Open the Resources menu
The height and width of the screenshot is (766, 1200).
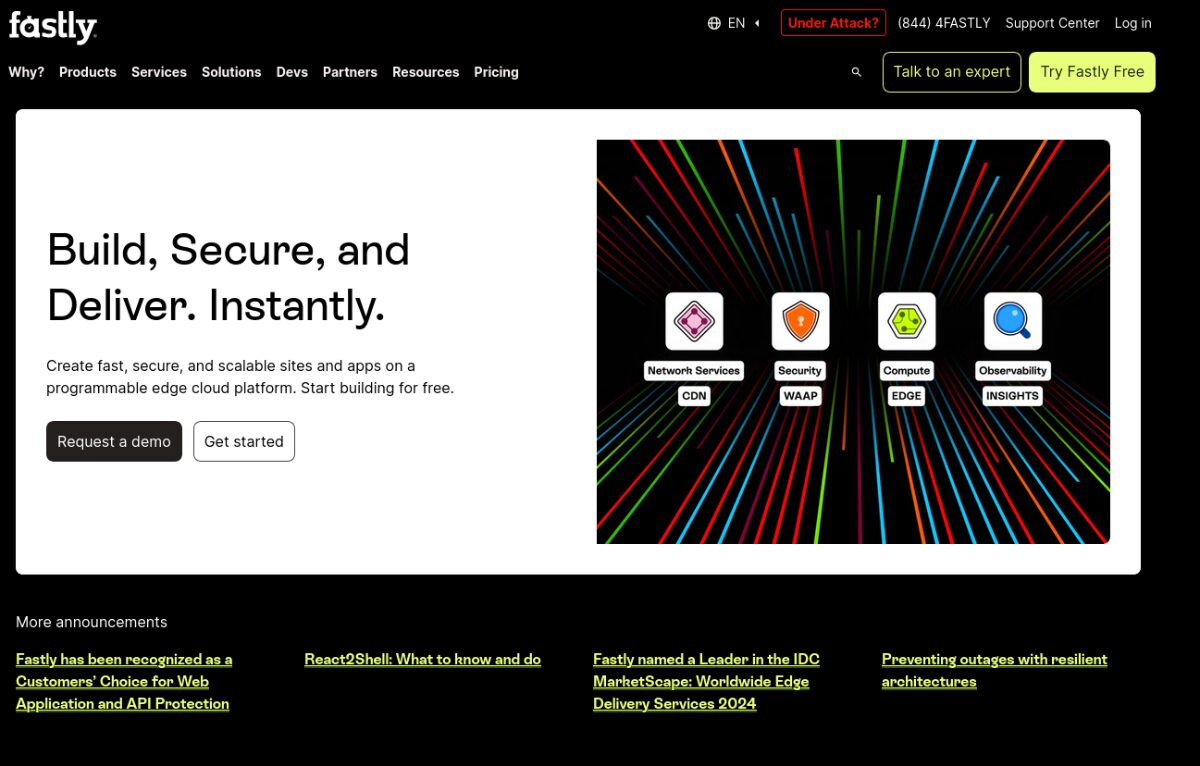(x=426, y=72)
